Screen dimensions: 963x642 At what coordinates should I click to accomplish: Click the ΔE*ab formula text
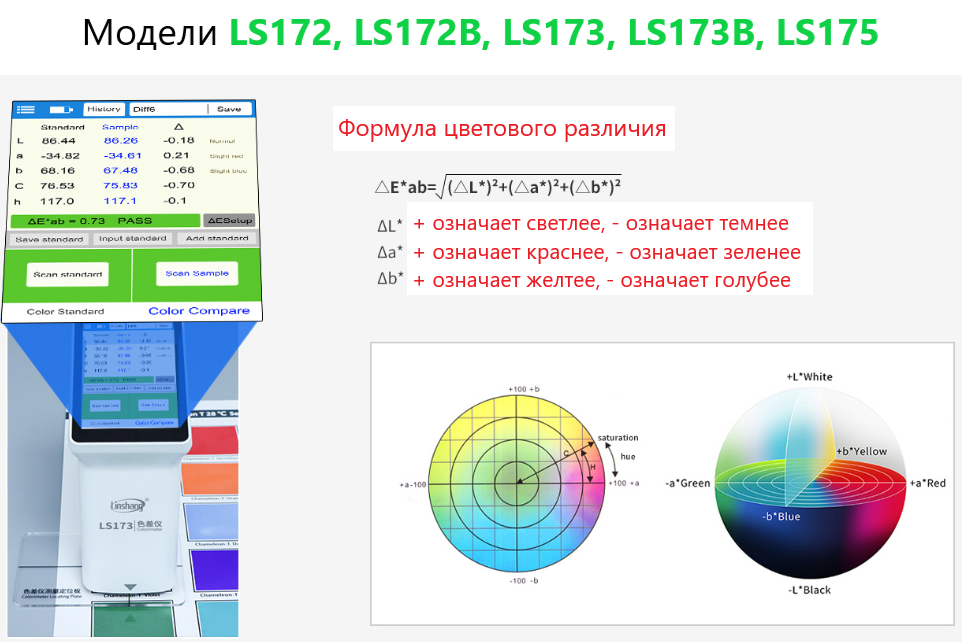click(498, 187)
